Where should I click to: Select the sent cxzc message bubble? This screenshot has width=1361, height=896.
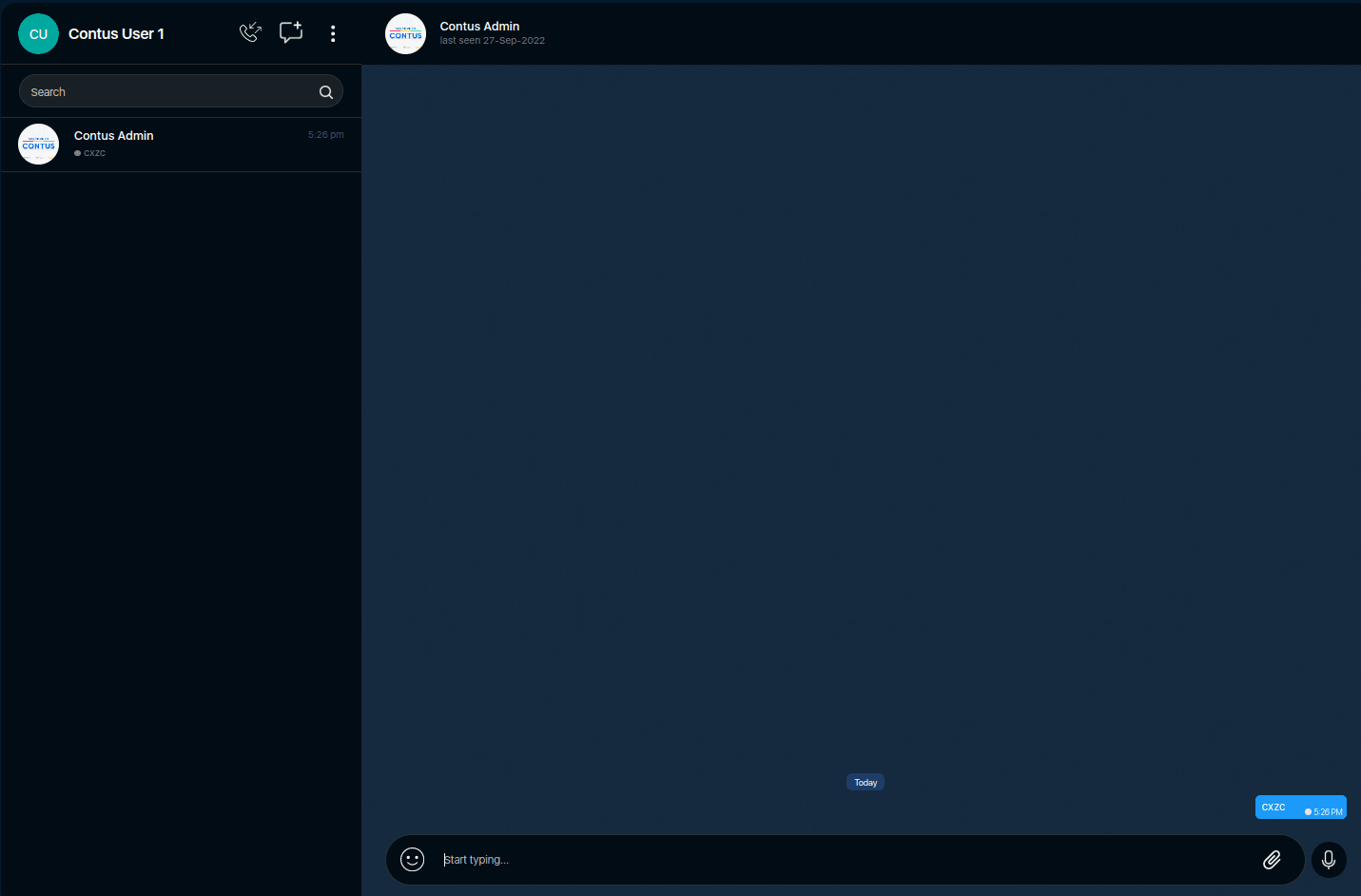(x=1301, y=808)
